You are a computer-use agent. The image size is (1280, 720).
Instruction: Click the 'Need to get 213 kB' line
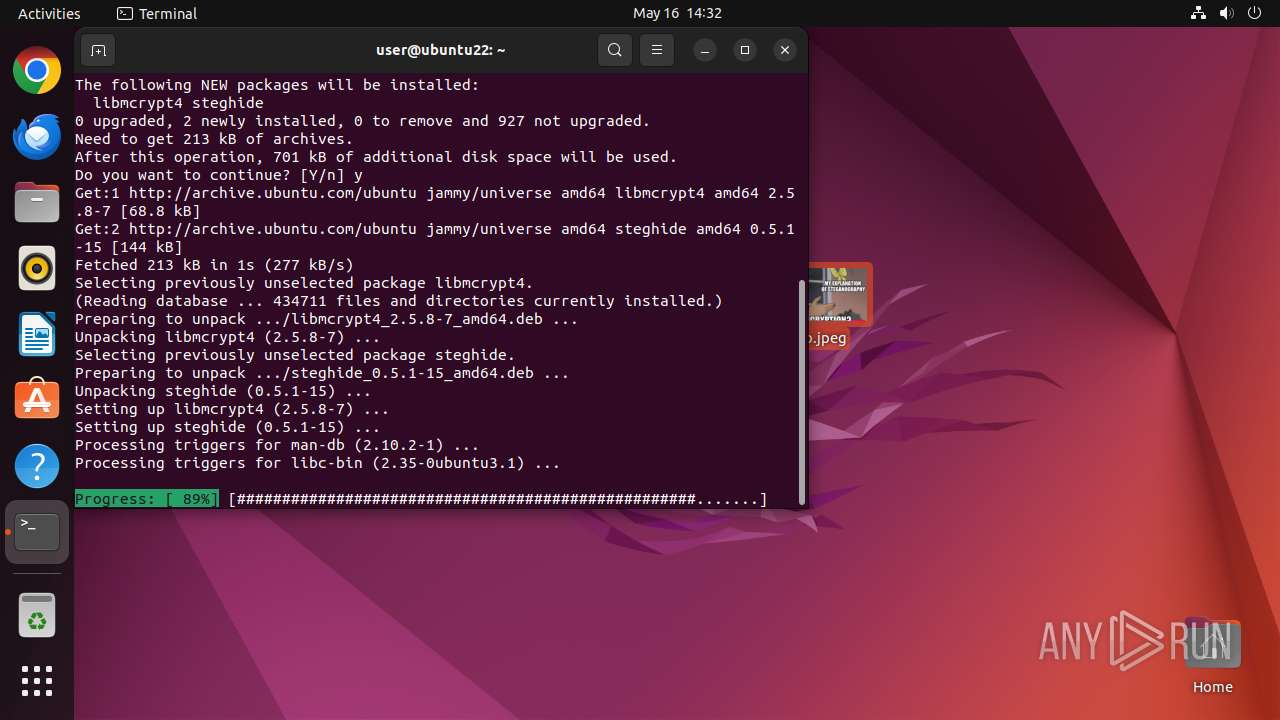[214, 139]
